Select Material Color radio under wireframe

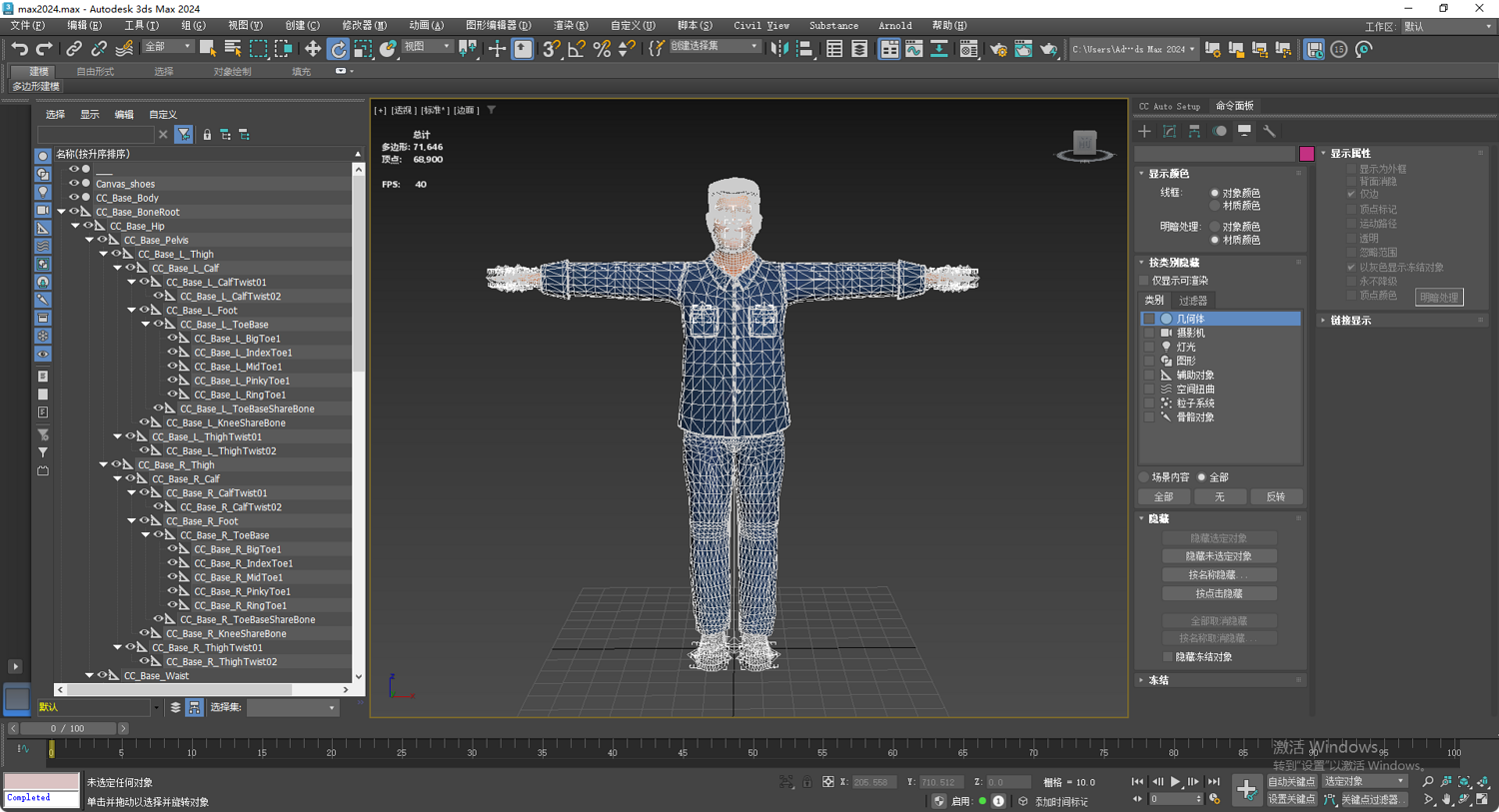[x=1215, y=206]
